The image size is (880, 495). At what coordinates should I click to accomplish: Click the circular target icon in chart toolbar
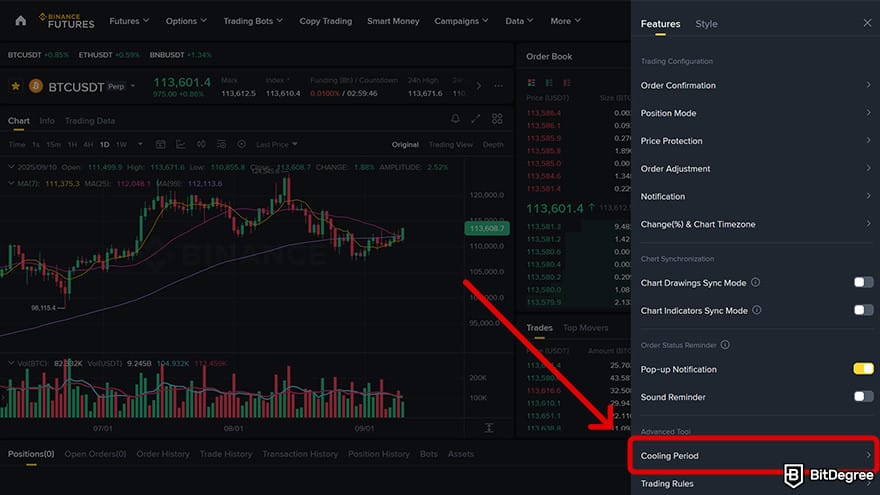pos(241,144)
